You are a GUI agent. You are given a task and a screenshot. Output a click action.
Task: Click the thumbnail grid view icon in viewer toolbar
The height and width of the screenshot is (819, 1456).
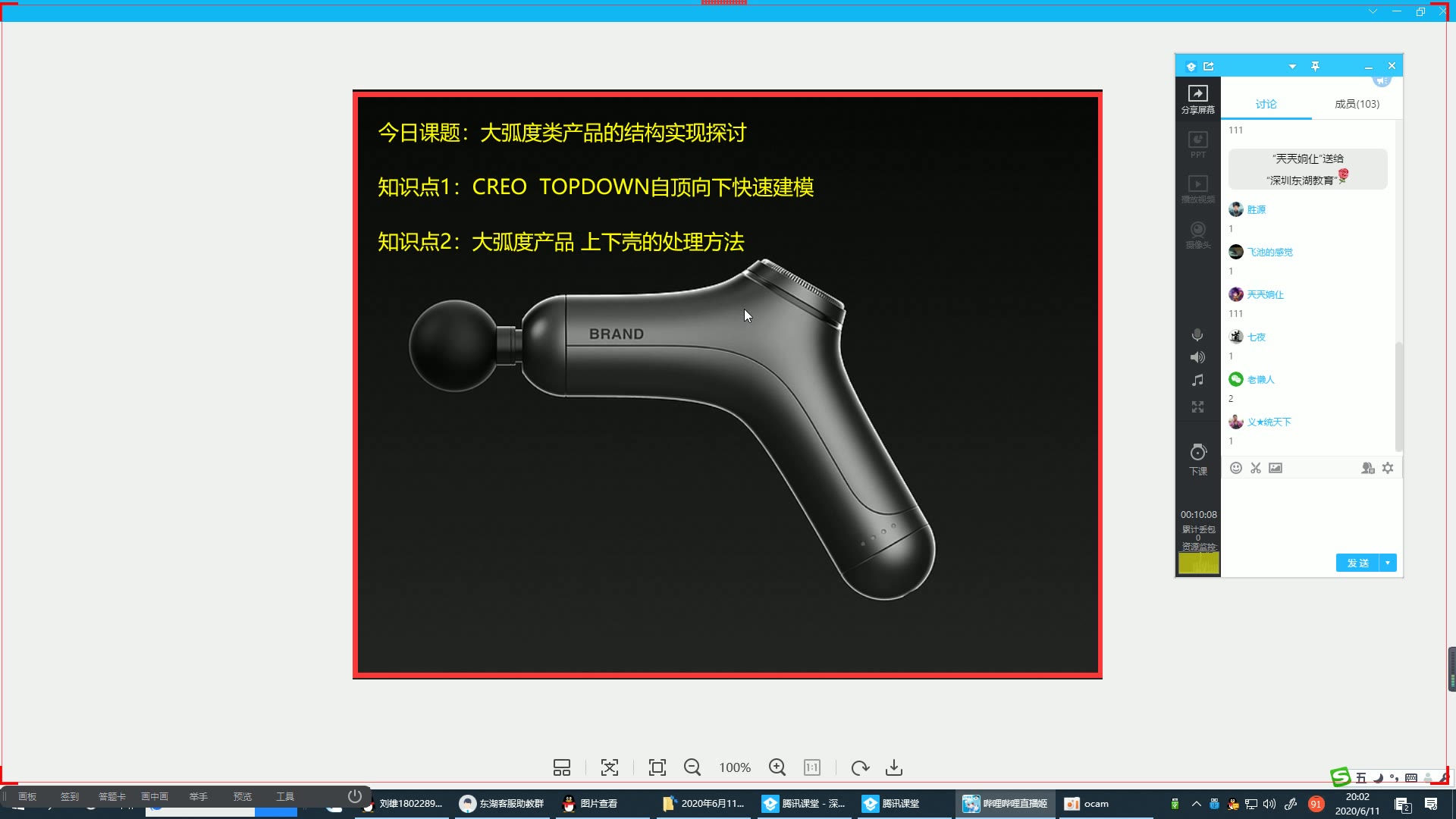pyautogui.click(x=561, y=767)
